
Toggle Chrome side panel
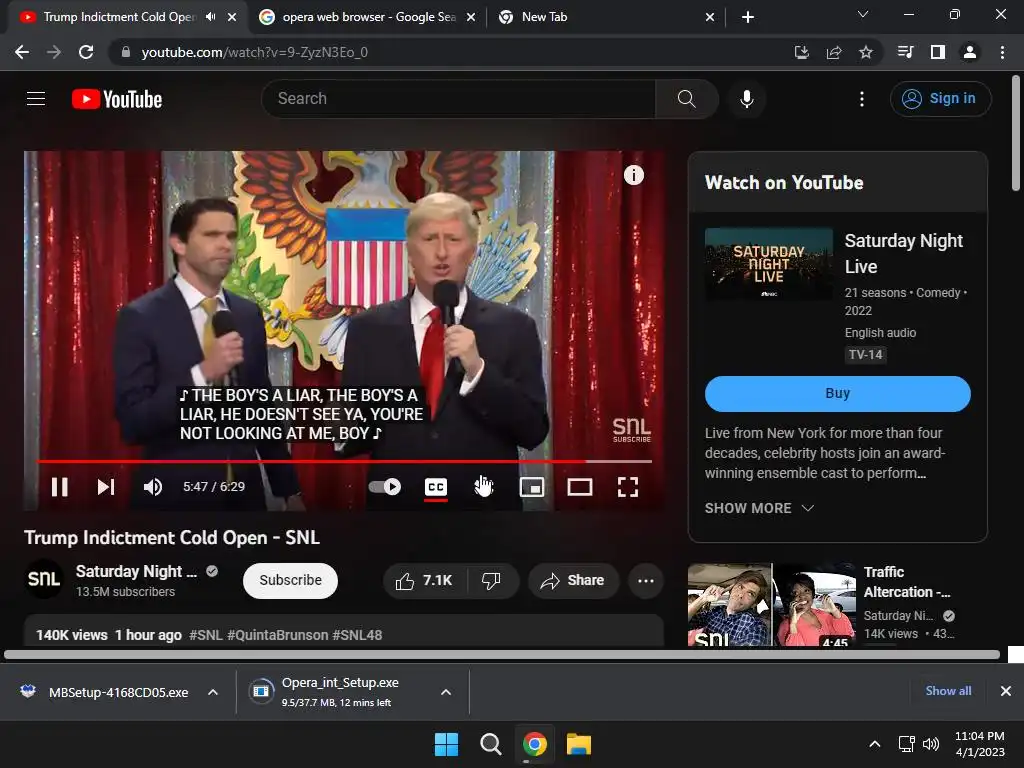coord(938,52)
